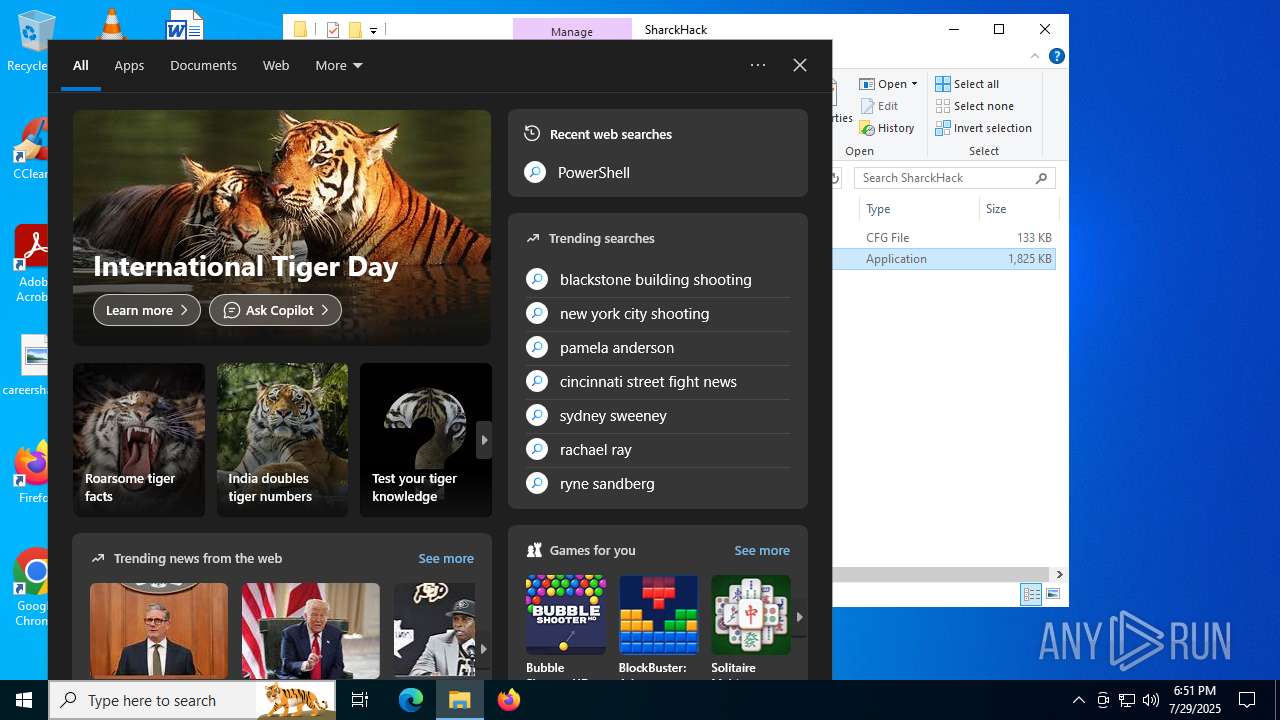The height and width of the screenshot is (720, 1280).
Task: Open the Solitaire Mahjong game tile
Action: [751, 627]
